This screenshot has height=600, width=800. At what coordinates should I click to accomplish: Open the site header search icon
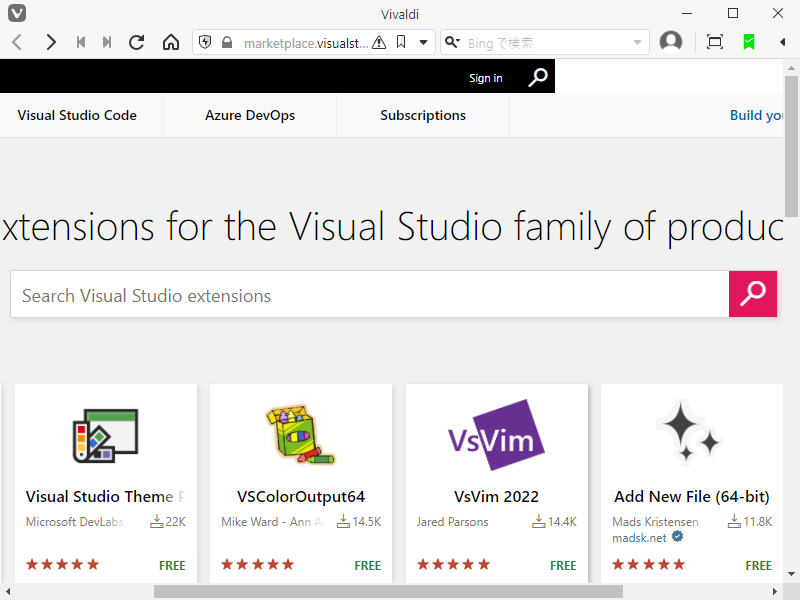click(x=538, y=78)
